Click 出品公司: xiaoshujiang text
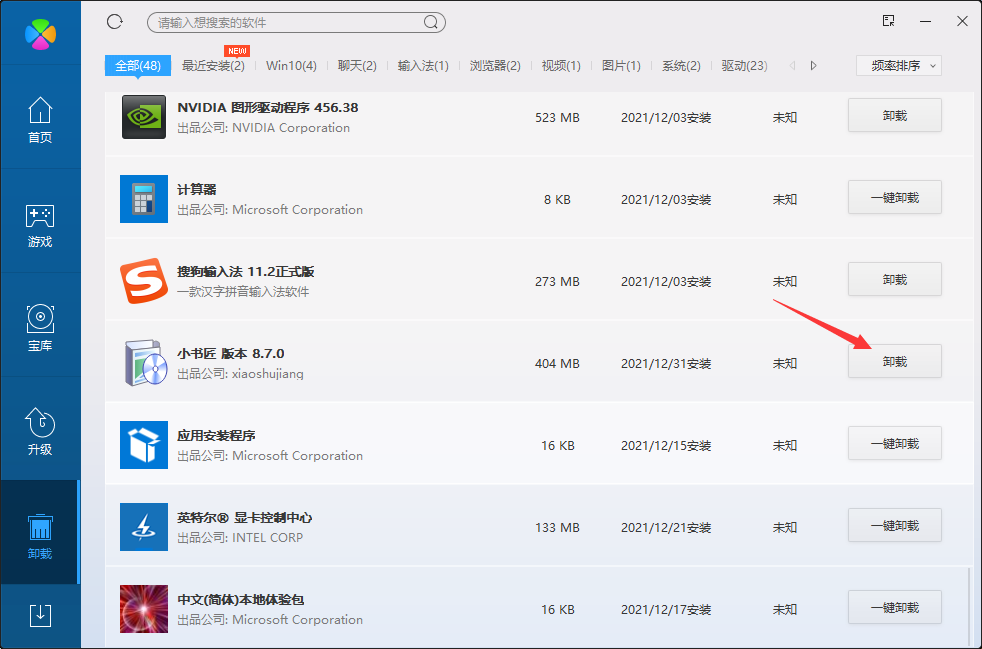Image resolution: width=982 pixels, height=649 pixels. tap(240, 374)
